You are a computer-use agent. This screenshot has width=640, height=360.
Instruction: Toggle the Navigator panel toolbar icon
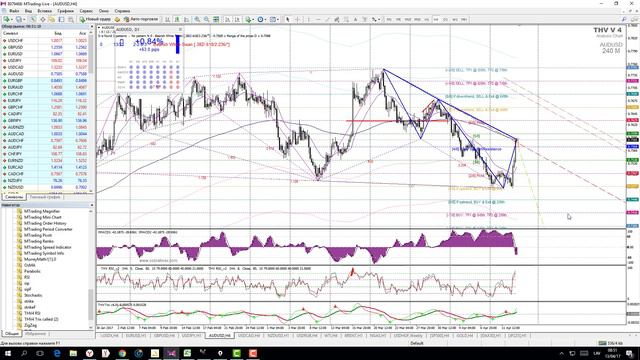[52, 19]
